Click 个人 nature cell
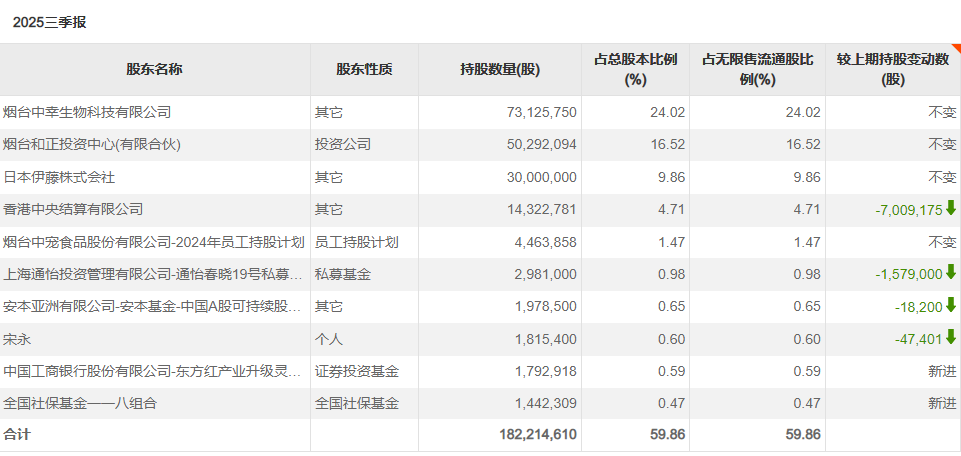The image size is (961, 456). (329, 340)
